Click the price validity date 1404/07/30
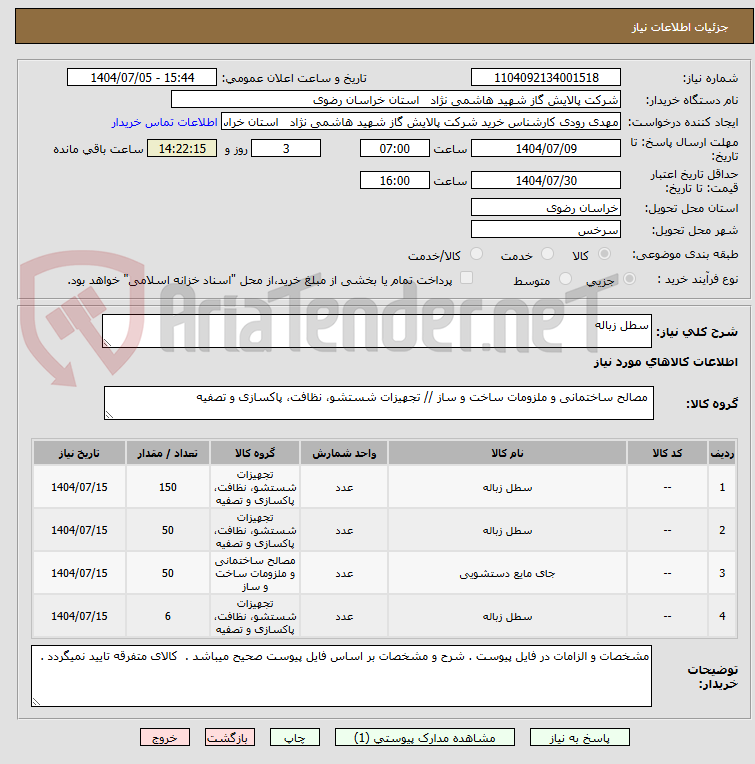This screenshot has height=764, width=755. (x=546, y=180)
